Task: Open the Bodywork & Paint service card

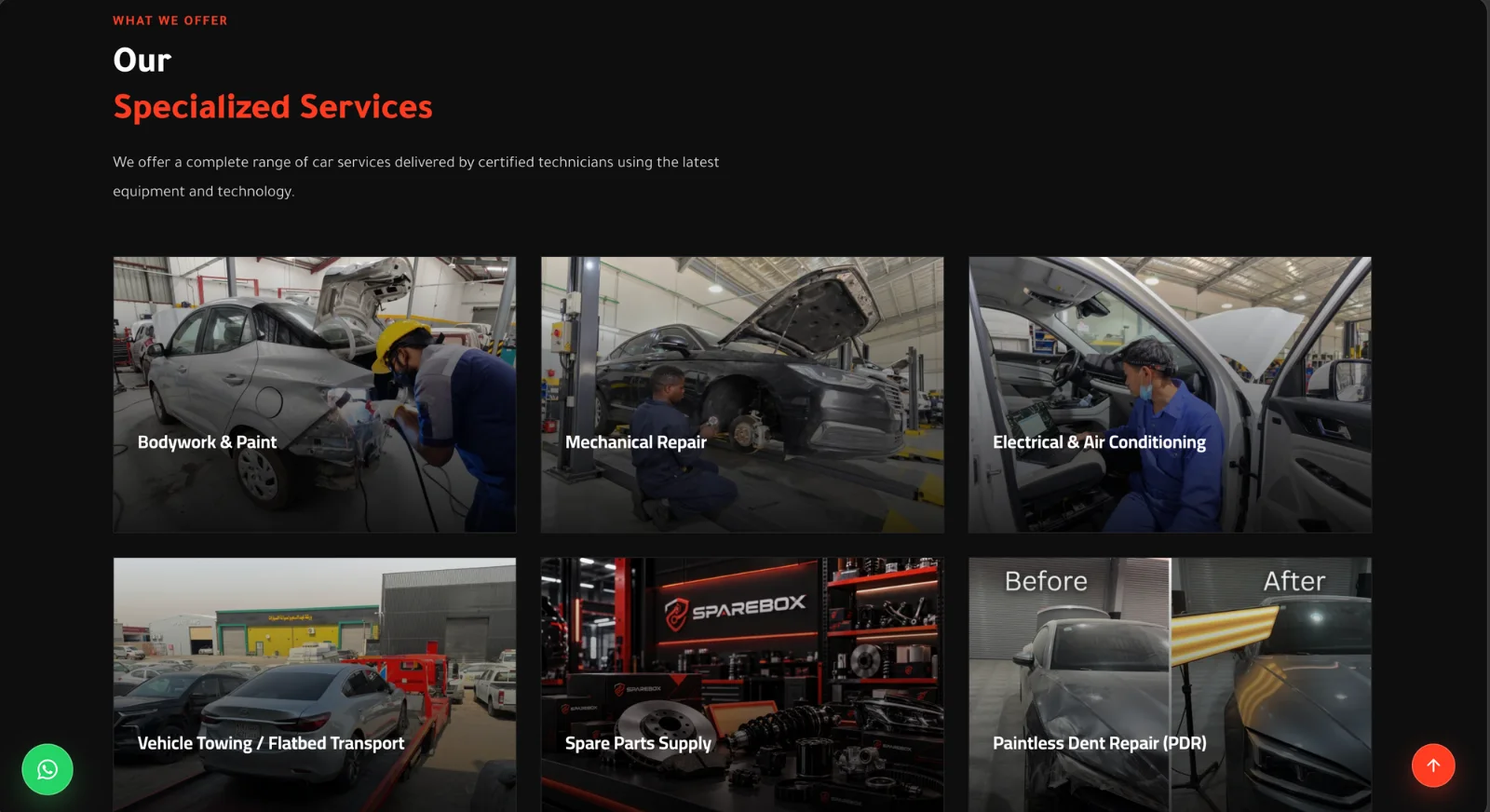Action: click(x=315, y=395)
